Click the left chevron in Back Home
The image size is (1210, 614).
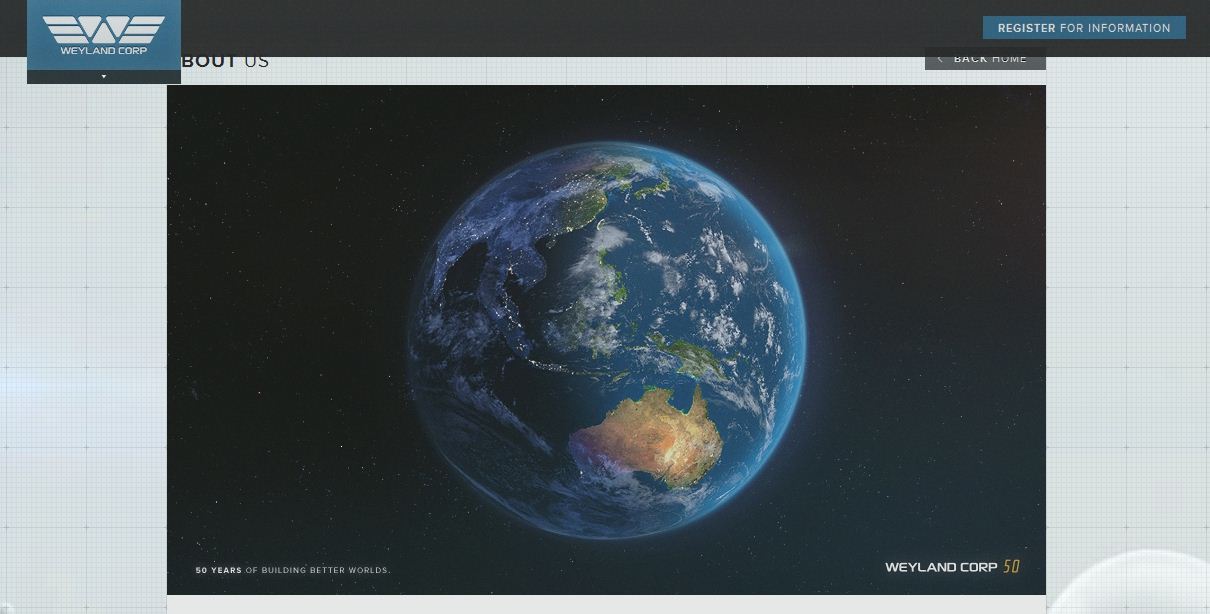pos(940,59)
